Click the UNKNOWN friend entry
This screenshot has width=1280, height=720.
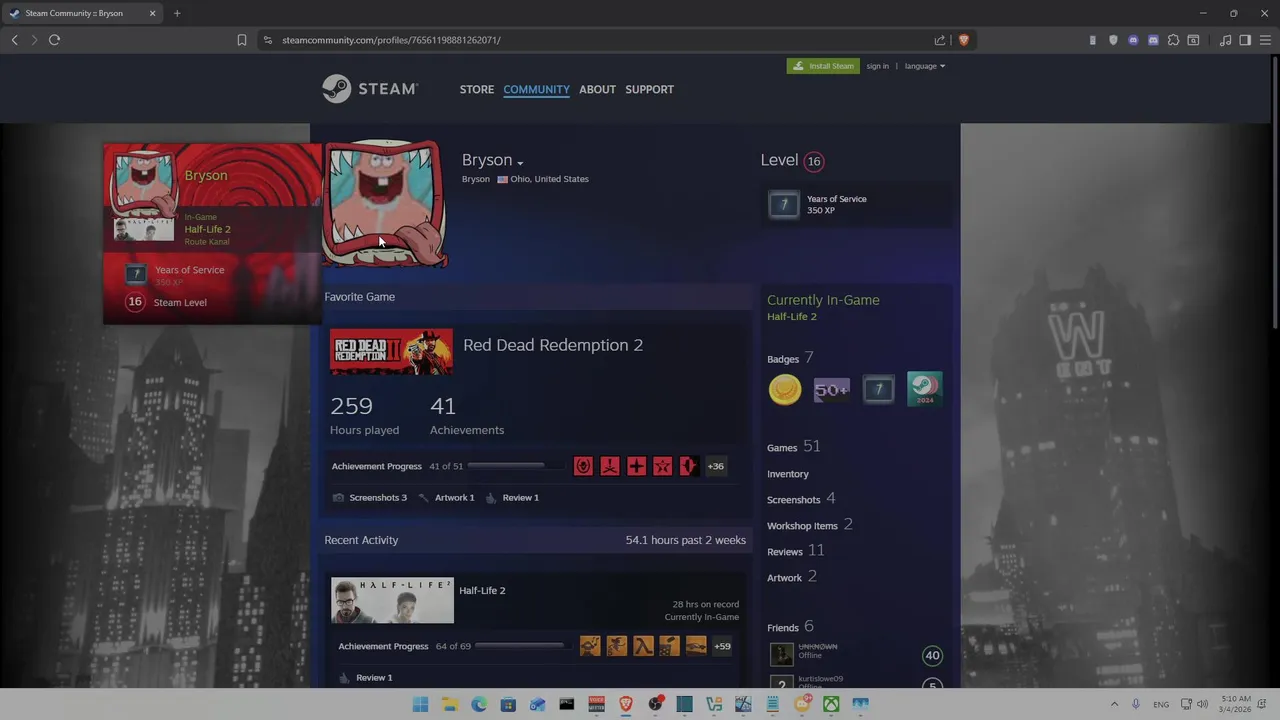(855, 655)
